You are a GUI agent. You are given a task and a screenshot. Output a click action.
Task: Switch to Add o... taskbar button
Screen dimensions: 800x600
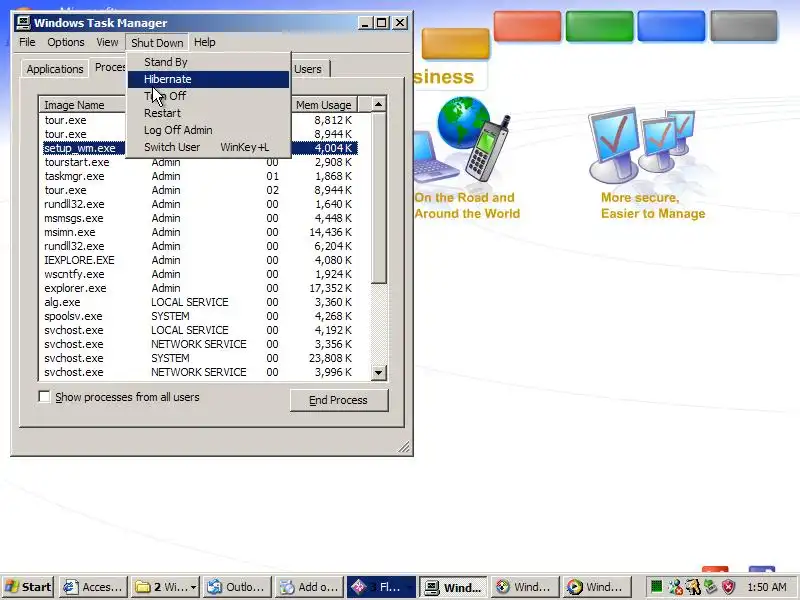click(309, 587)
